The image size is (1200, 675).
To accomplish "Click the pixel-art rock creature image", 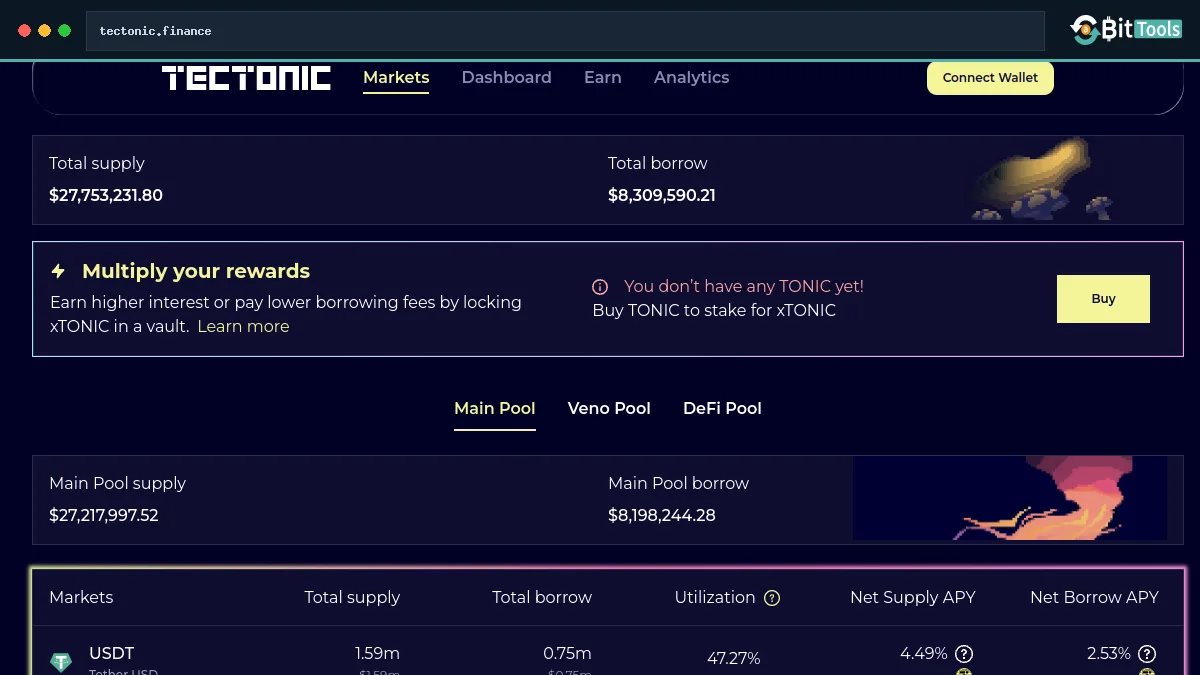I will pos(1041,180).
